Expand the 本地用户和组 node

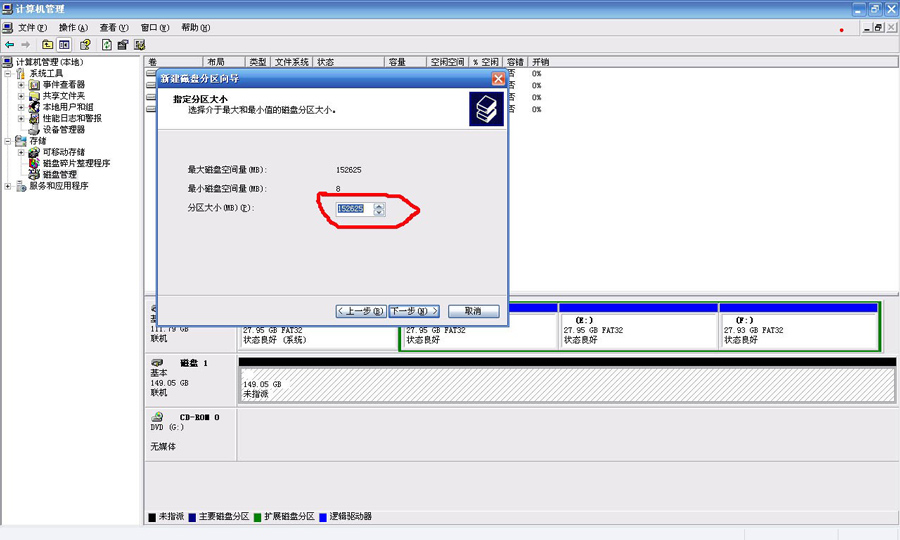21,107
